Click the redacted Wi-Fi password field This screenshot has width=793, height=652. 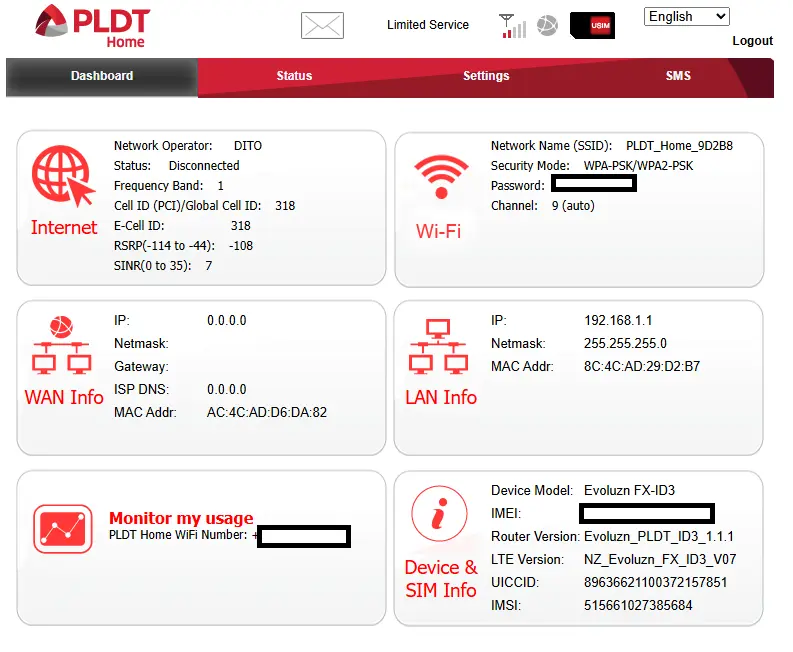pyautogui.click(x=594, y=184)
